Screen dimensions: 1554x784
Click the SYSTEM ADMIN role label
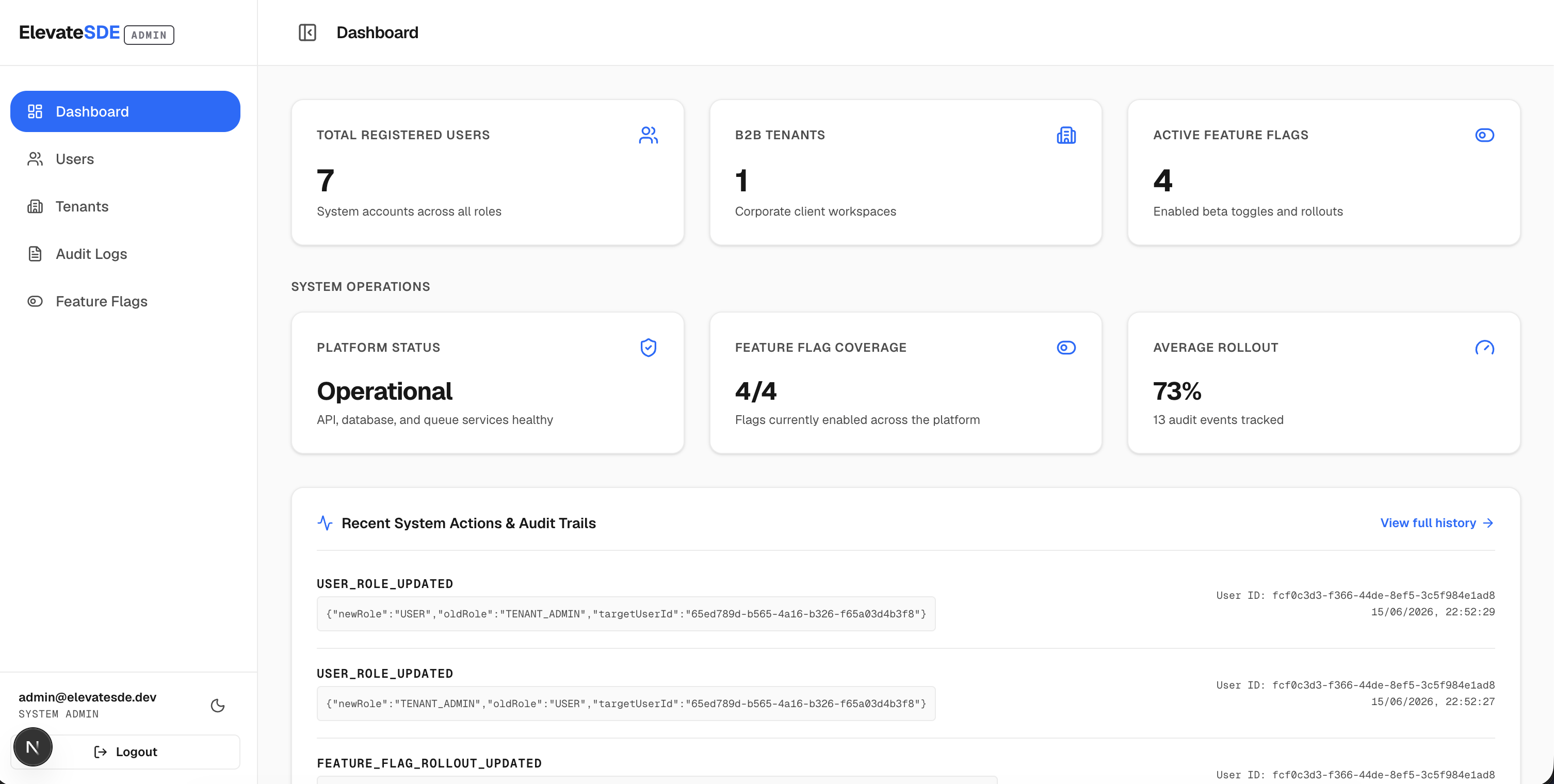coord(58,714)
